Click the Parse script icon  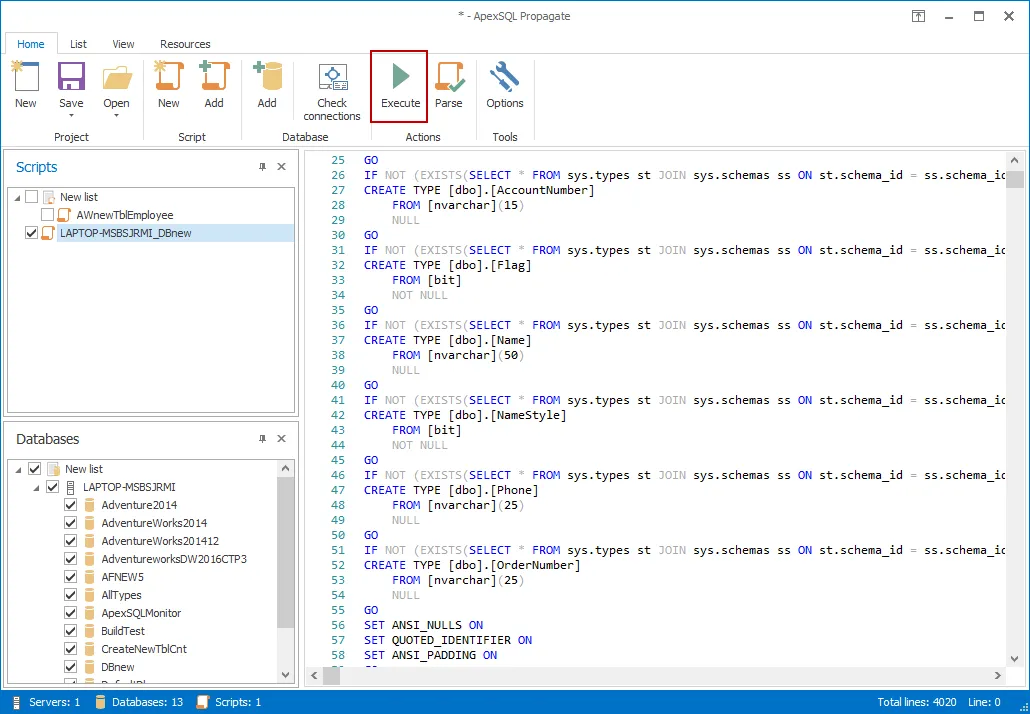coord(449,77)
